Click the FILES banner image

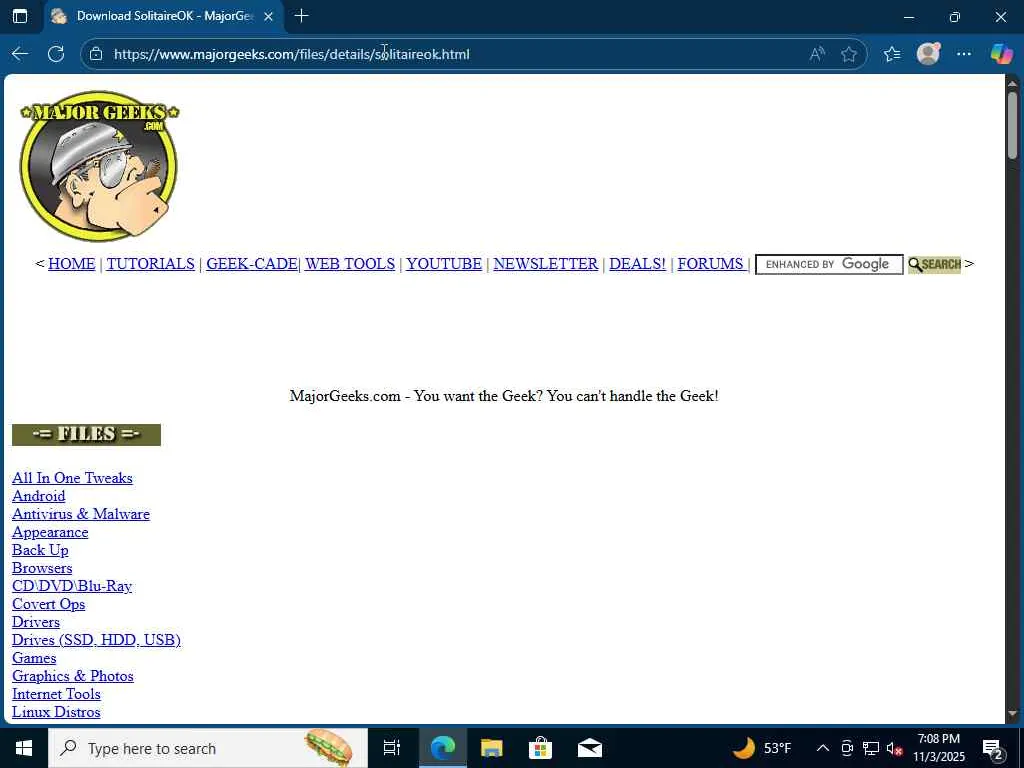[86, 435]
